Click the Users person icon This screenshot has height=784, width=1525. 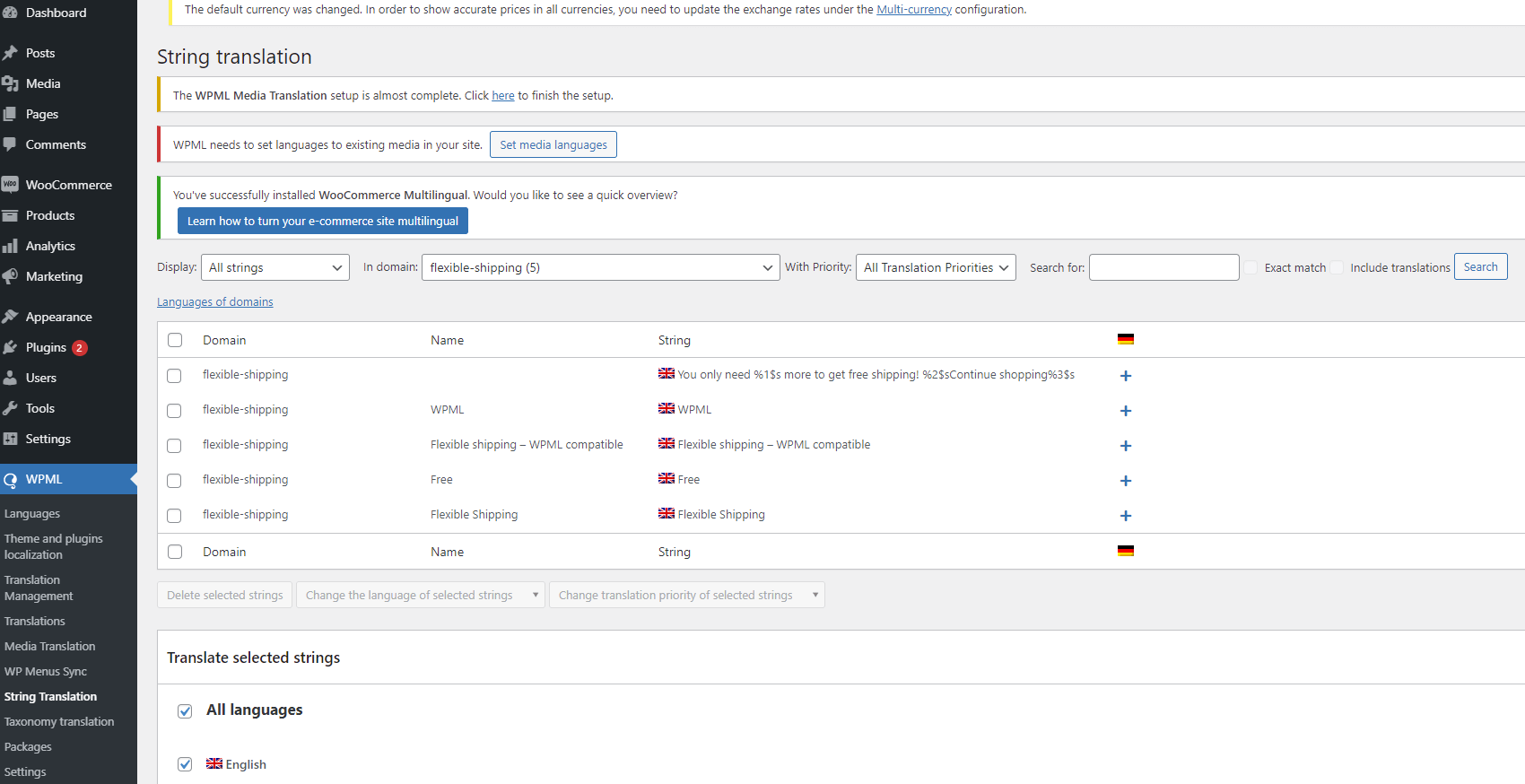(x=10, y=378)
